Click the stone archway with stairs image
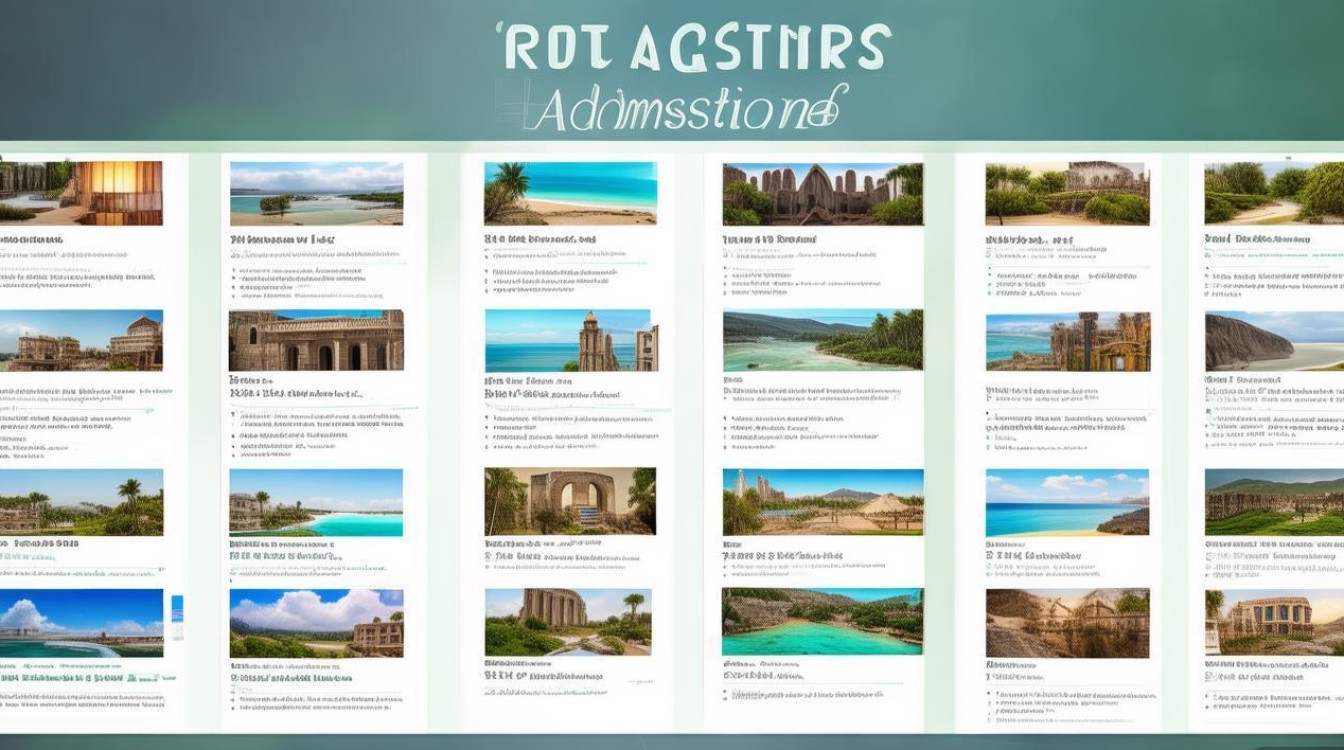Viewport: 1344px width, 750px height. coord(570,501)
